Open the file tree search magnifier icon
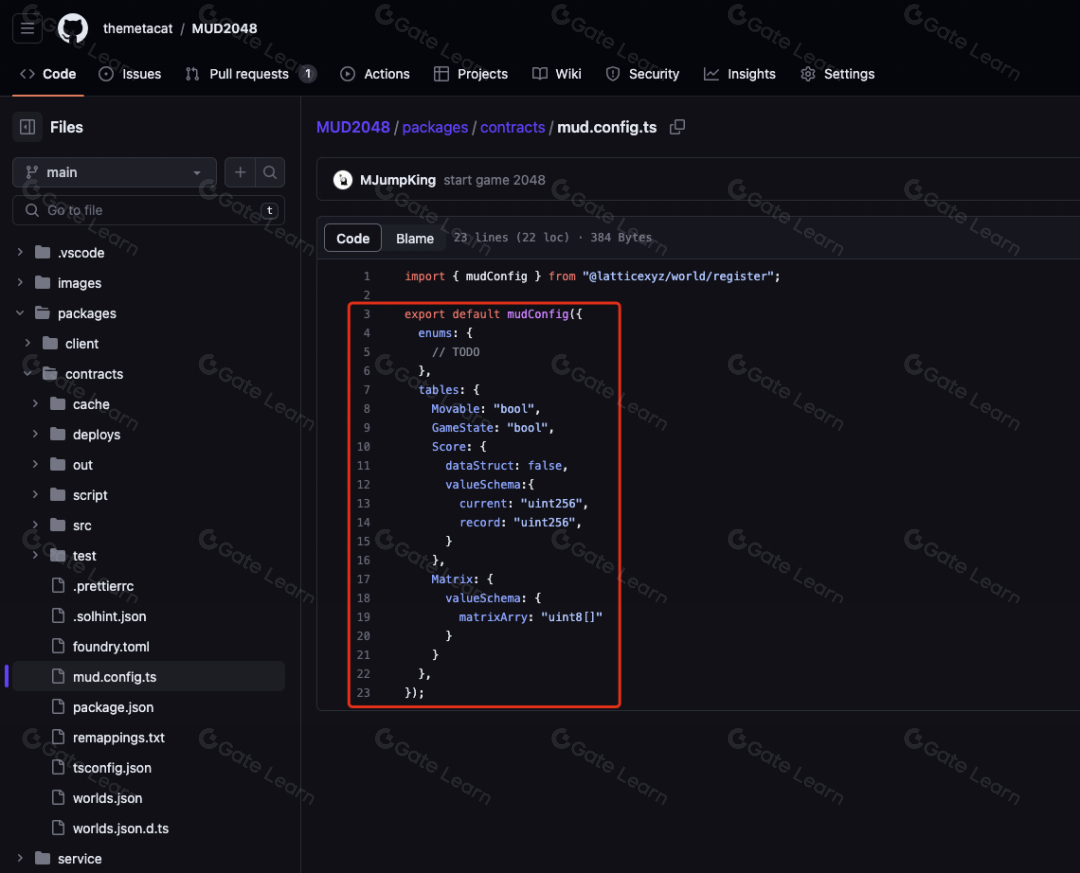 pyautogui.click(x=269, y=172)
